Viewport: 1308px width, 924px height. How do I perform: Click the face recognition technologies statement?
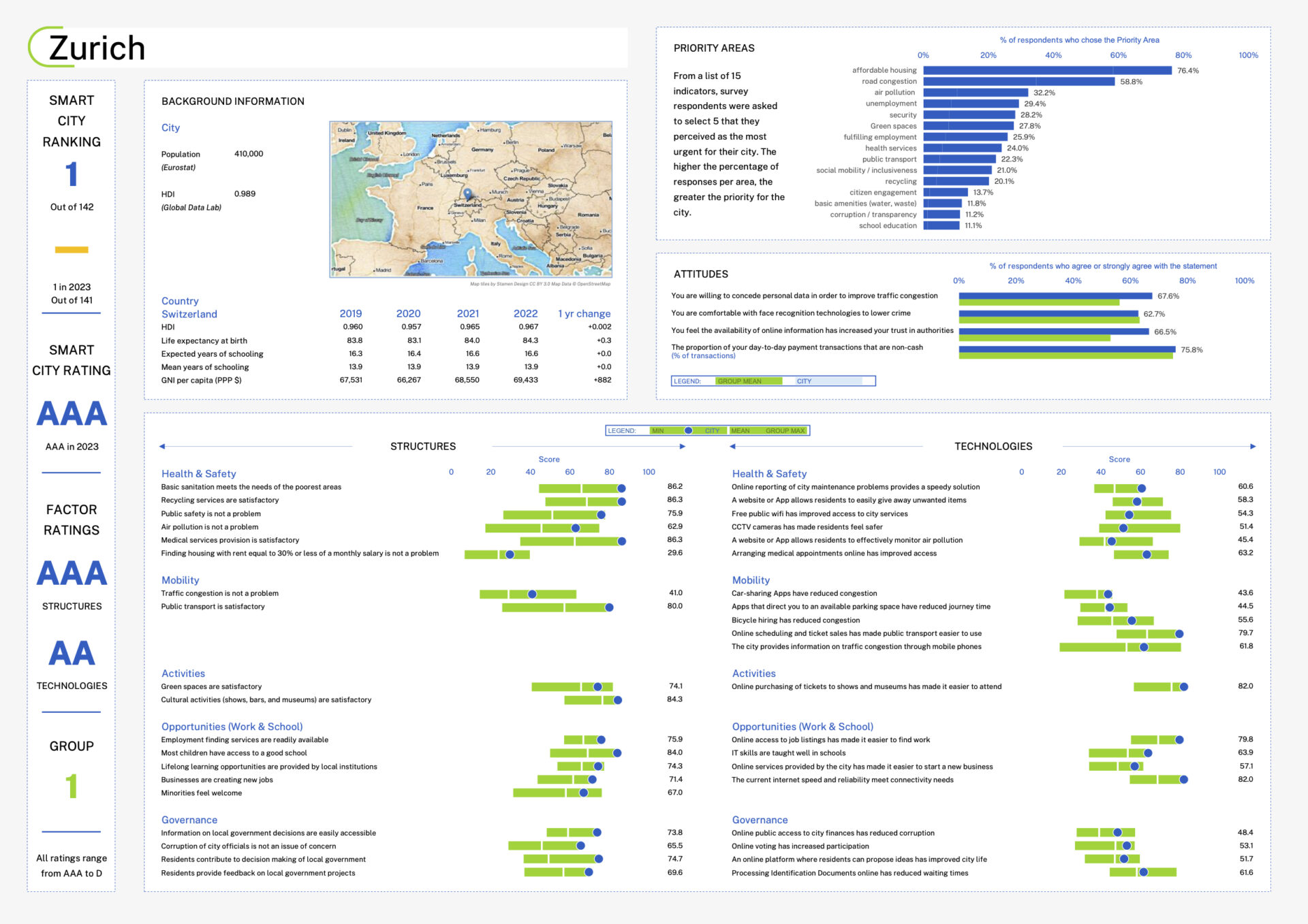(791, 313)
